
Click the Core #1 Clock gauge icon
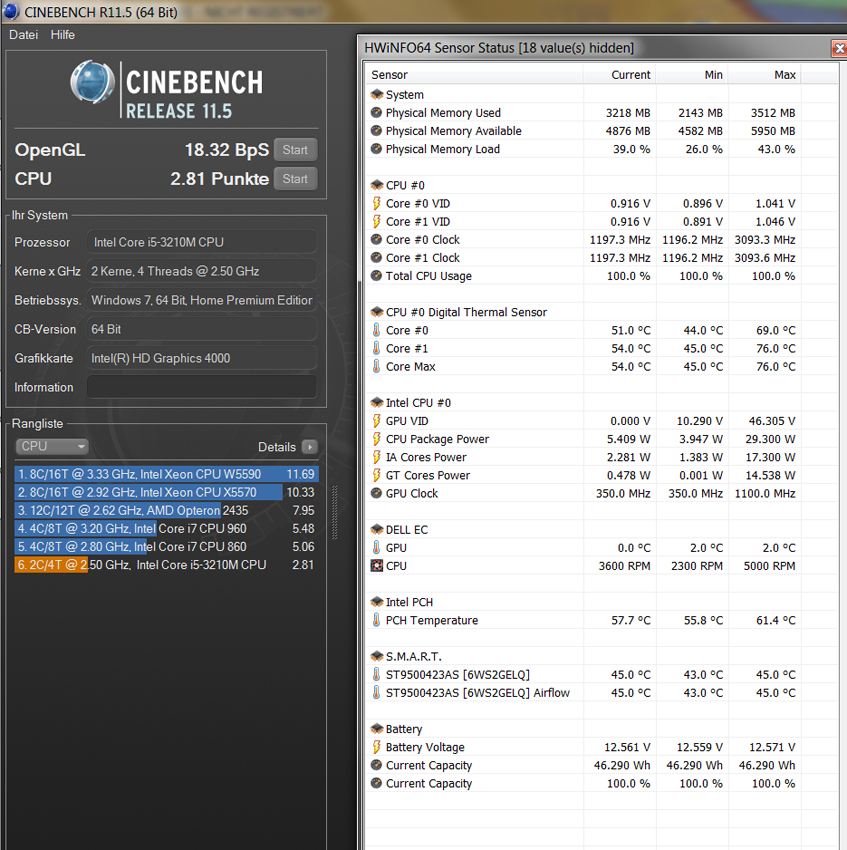tap(376, 257)
